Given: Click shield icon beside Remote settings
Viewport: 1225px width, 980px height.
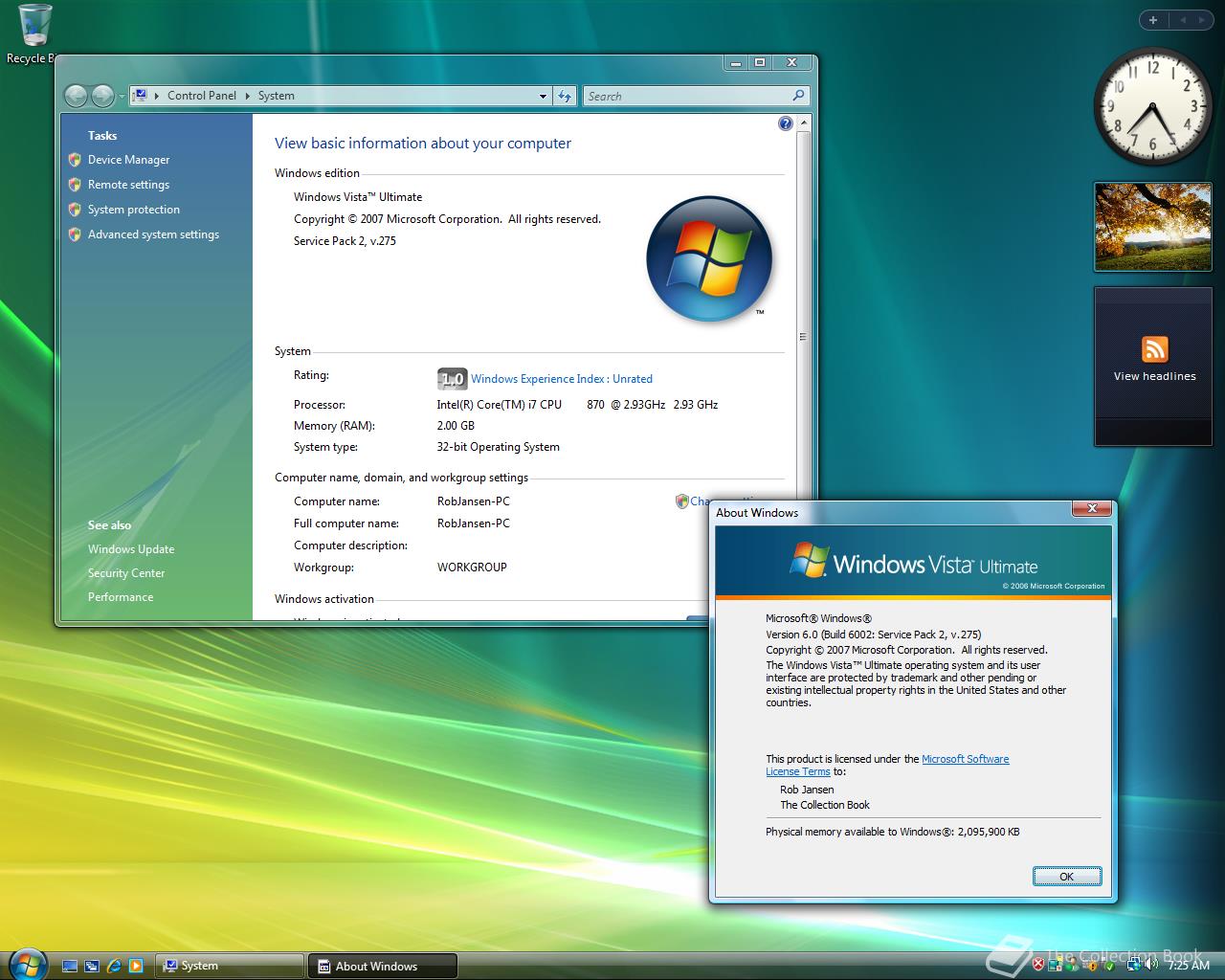Looking at the screenshot, I should coord(75,185).
